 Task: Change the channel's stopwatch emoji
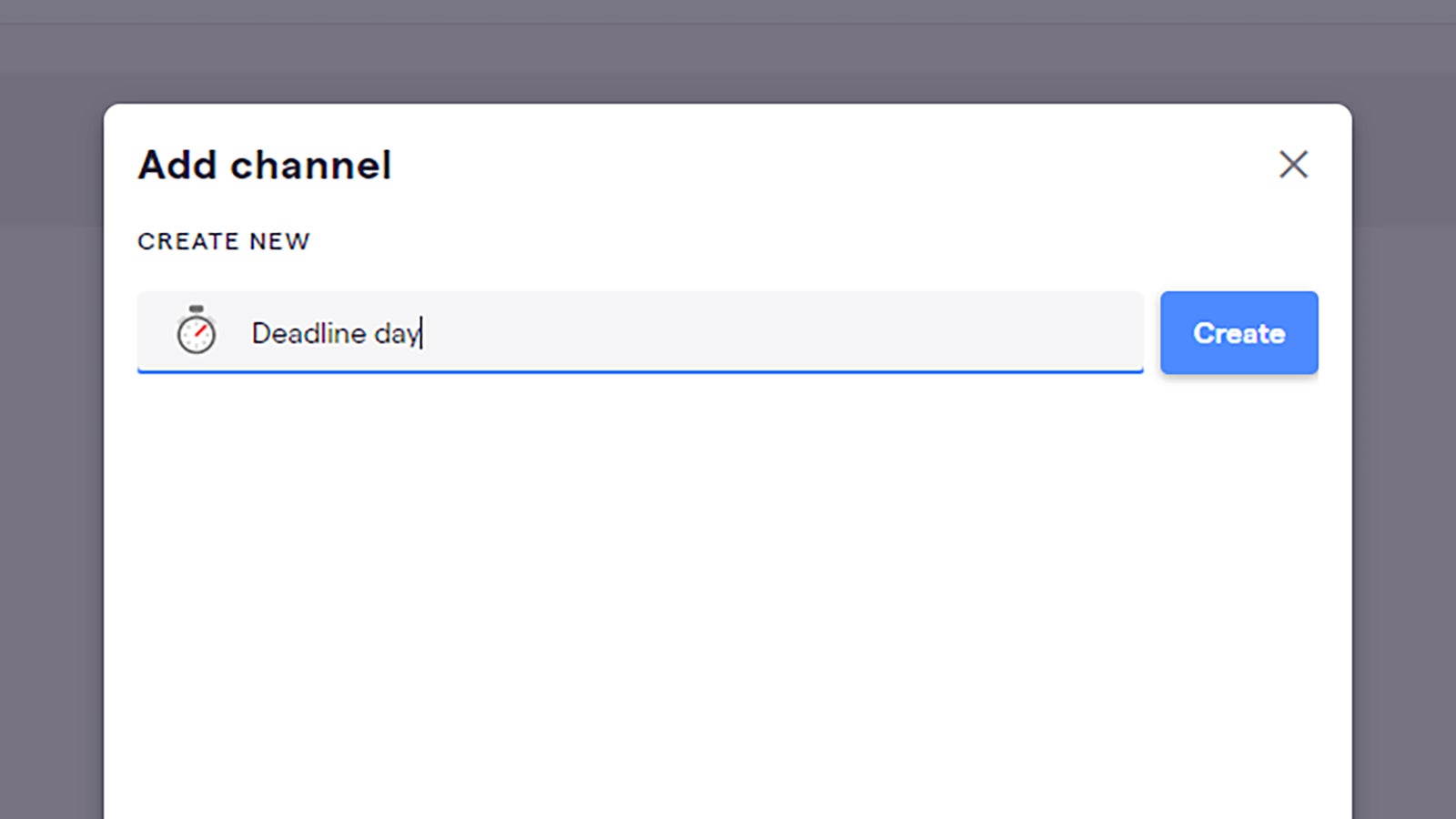pos(196,330)
